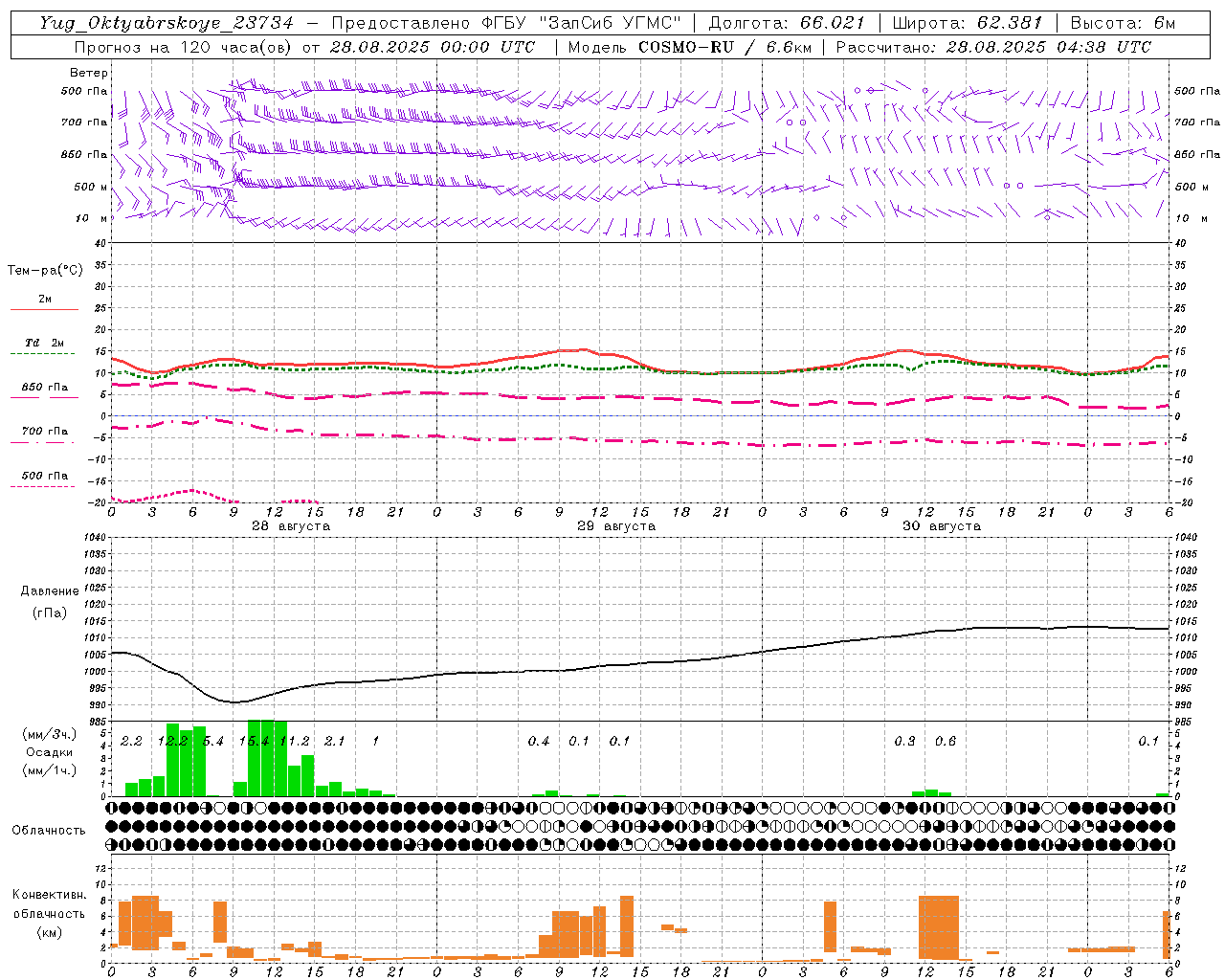Click the 2.2 precipitation total value

click(x=131, y=741)
